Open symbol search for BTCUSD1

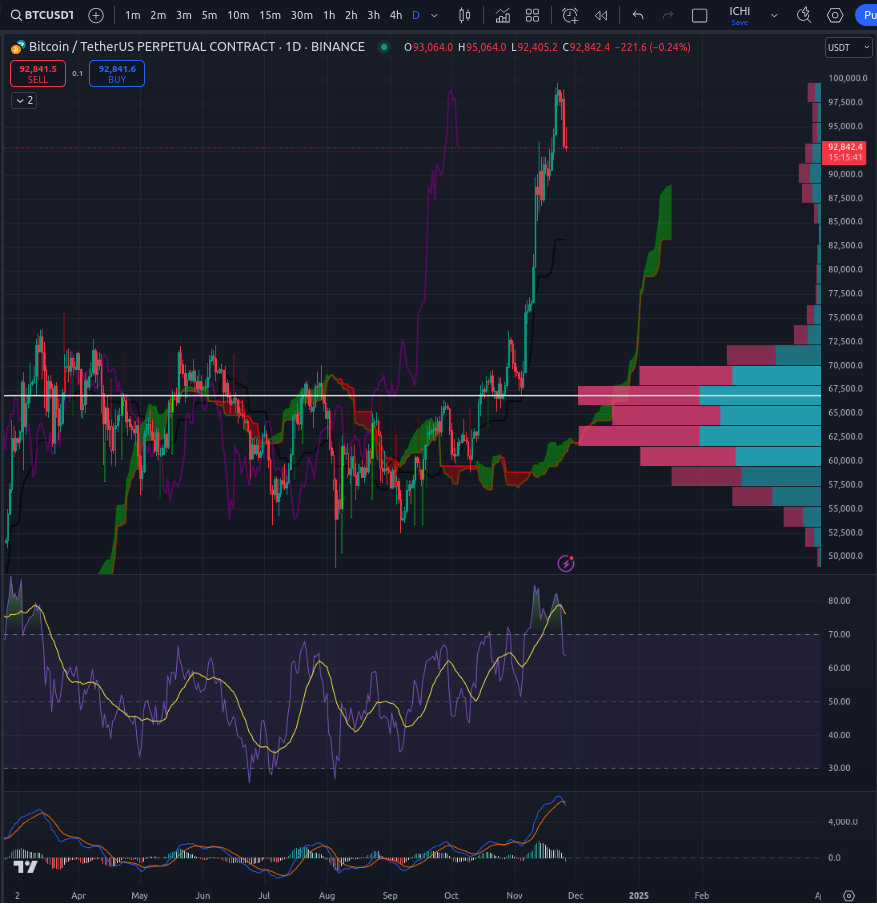tap(43, 15)
